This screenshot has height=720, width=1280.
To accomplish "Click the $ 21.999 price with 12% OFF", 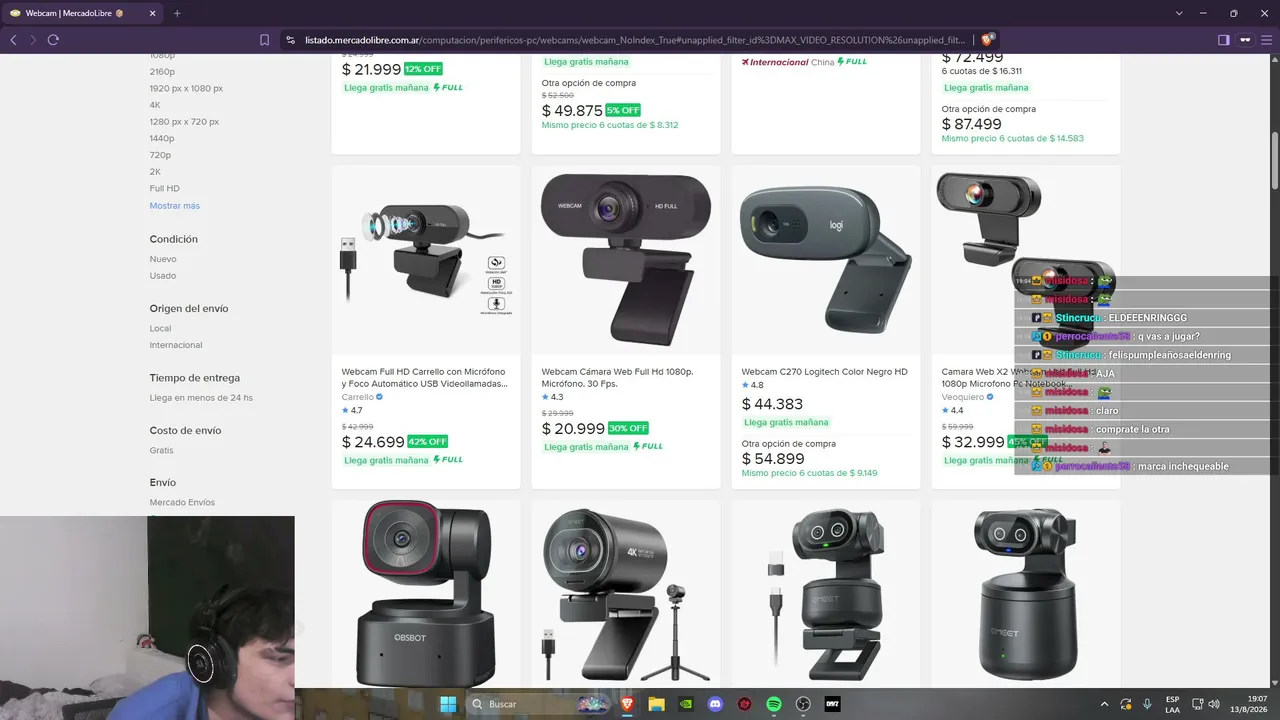I will point(371,70).
